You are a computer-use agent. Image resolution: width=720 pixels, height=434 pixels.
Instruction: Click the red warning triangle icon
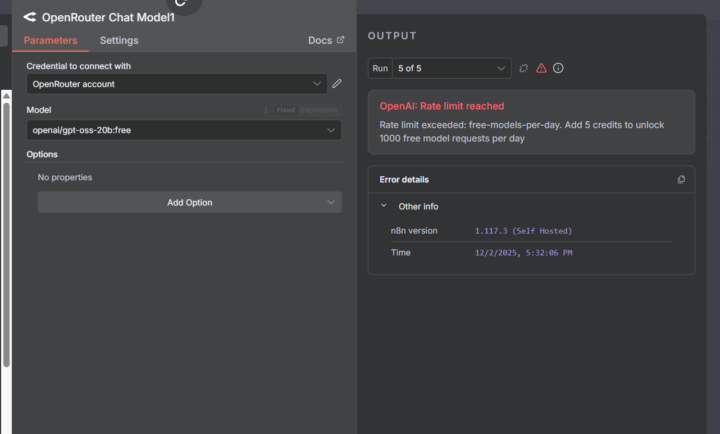(x=541, y=68)
